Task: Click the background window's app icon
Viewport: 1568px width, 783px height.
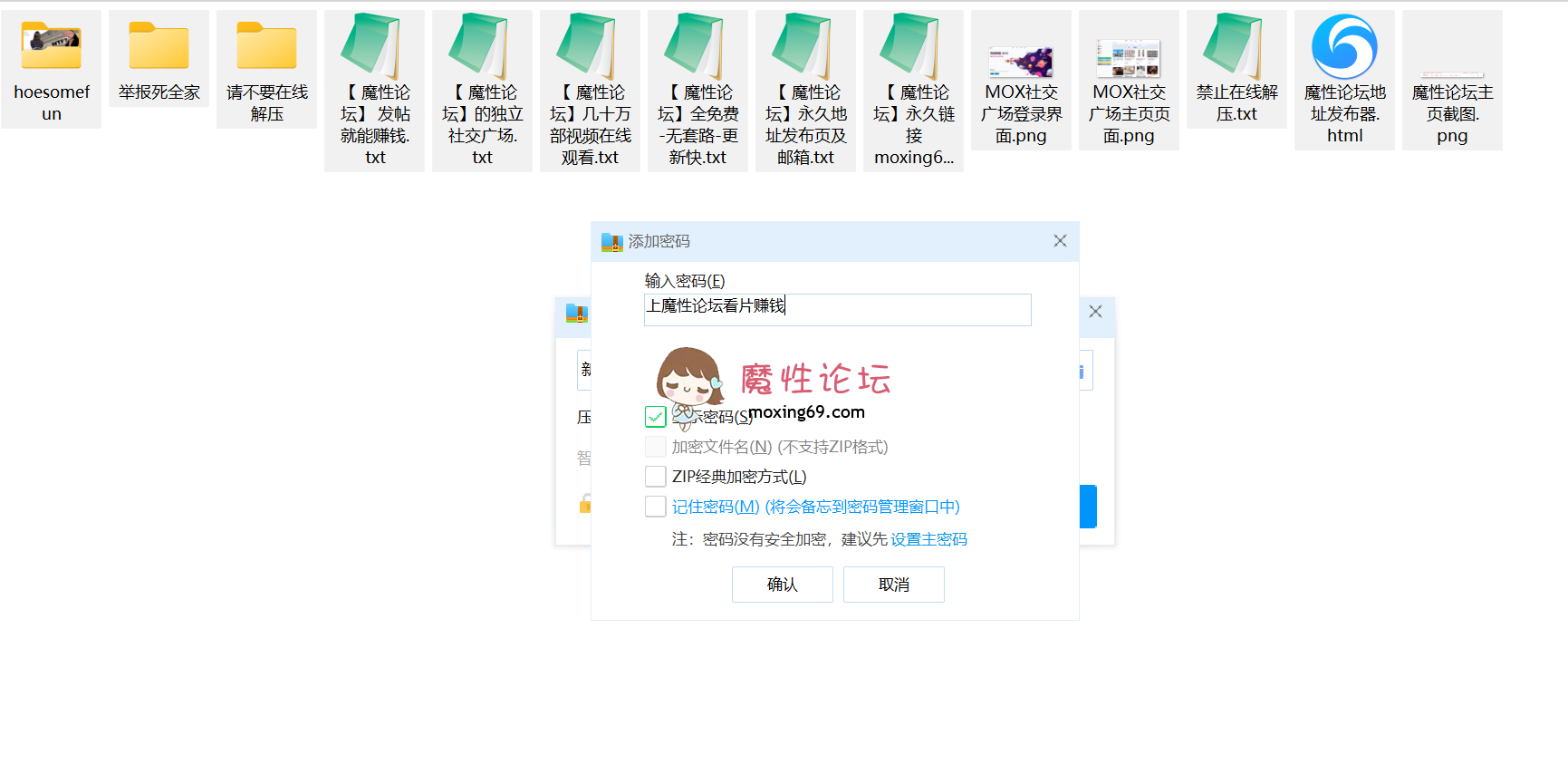Action: point(577,314)
